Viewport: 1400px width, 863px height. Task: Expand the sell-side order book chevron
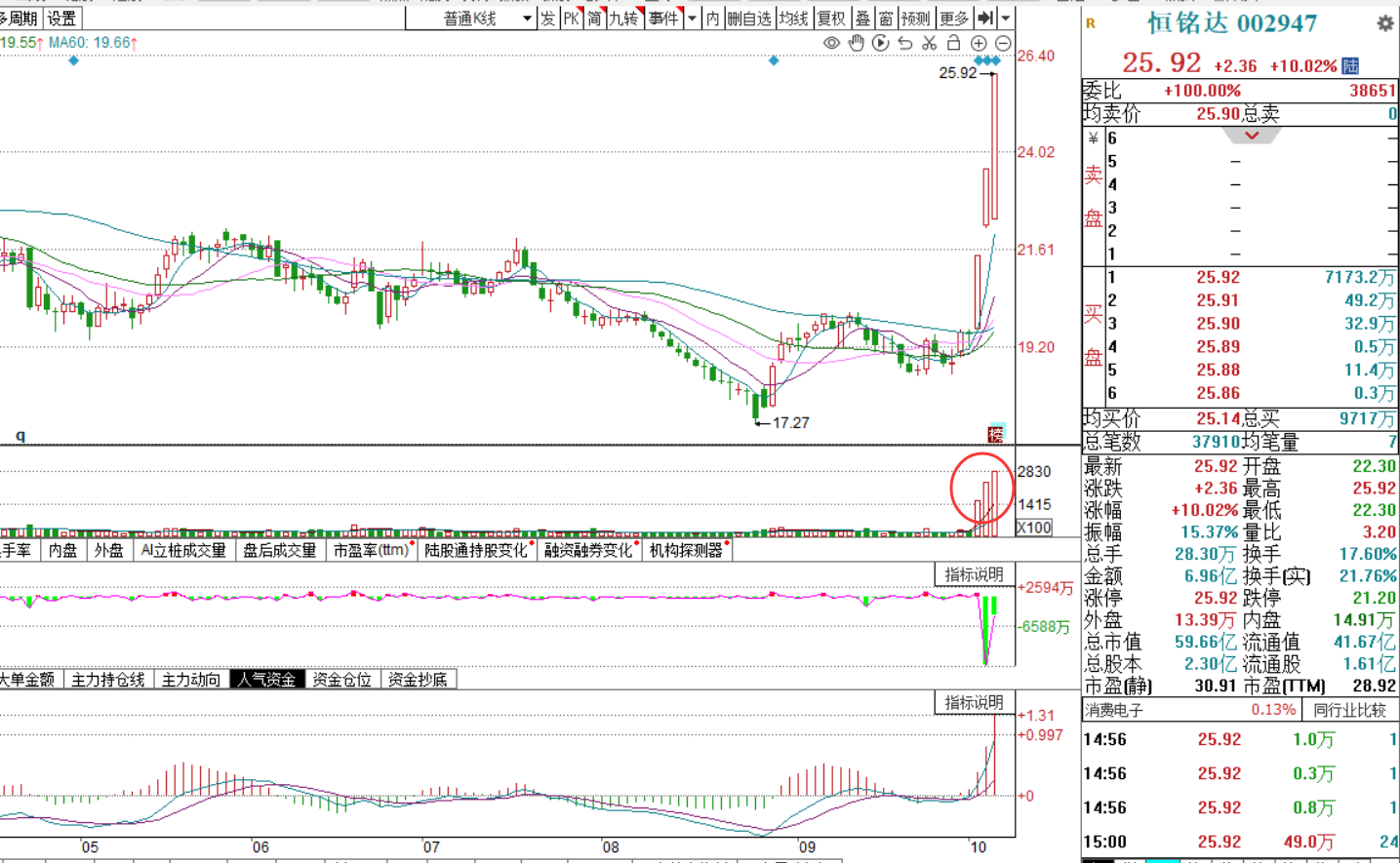1252,136
